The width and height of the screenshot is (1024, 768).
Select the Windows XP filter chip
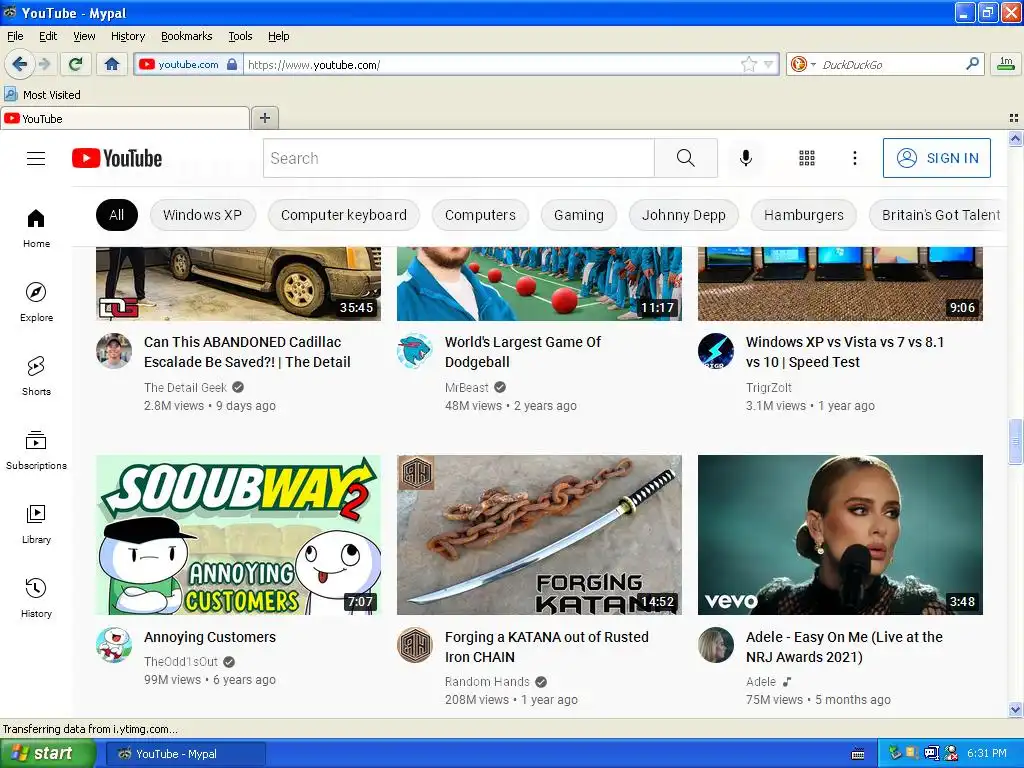(202, 215)
